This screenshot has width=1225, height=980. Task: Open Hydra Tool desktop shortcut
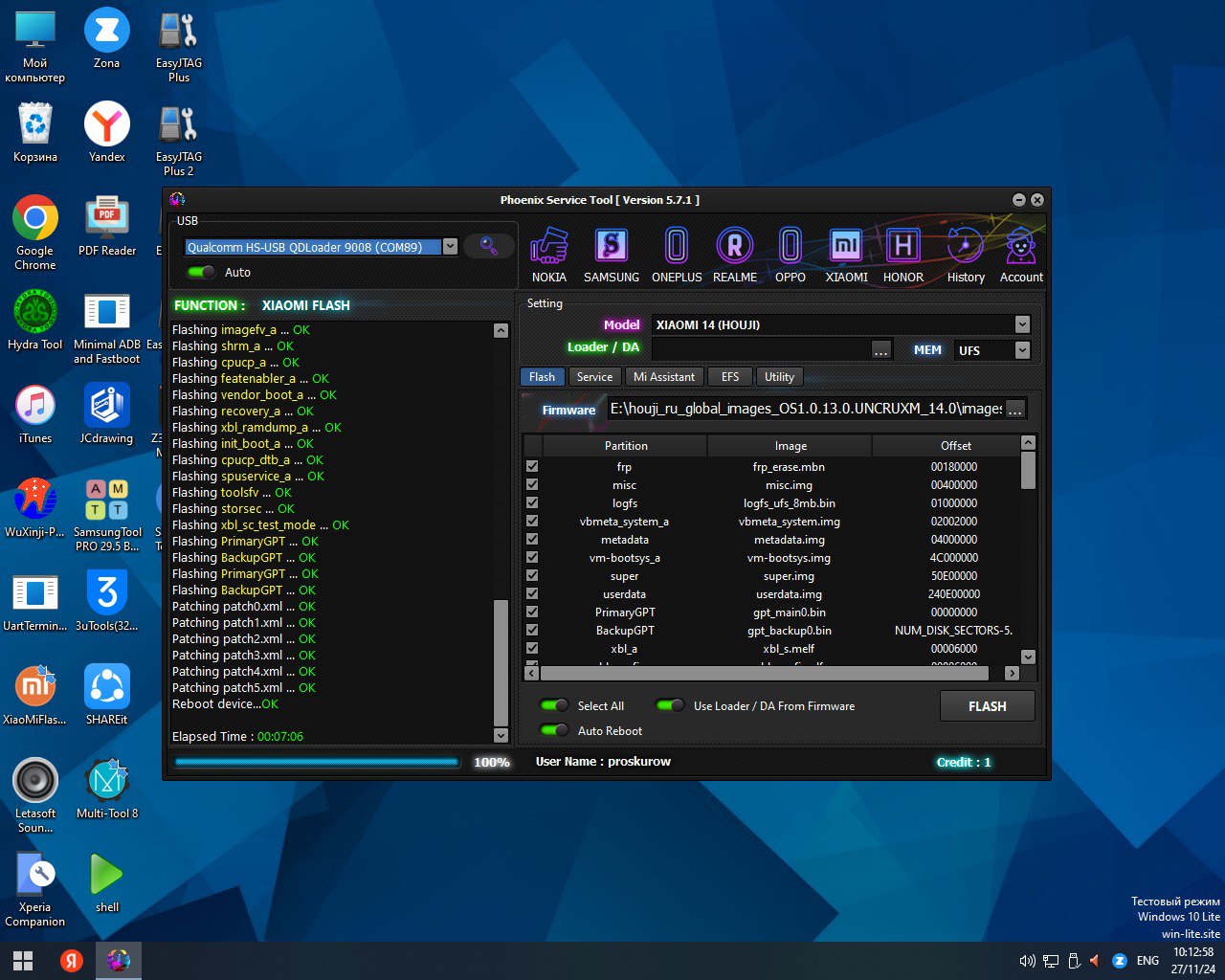35,320
